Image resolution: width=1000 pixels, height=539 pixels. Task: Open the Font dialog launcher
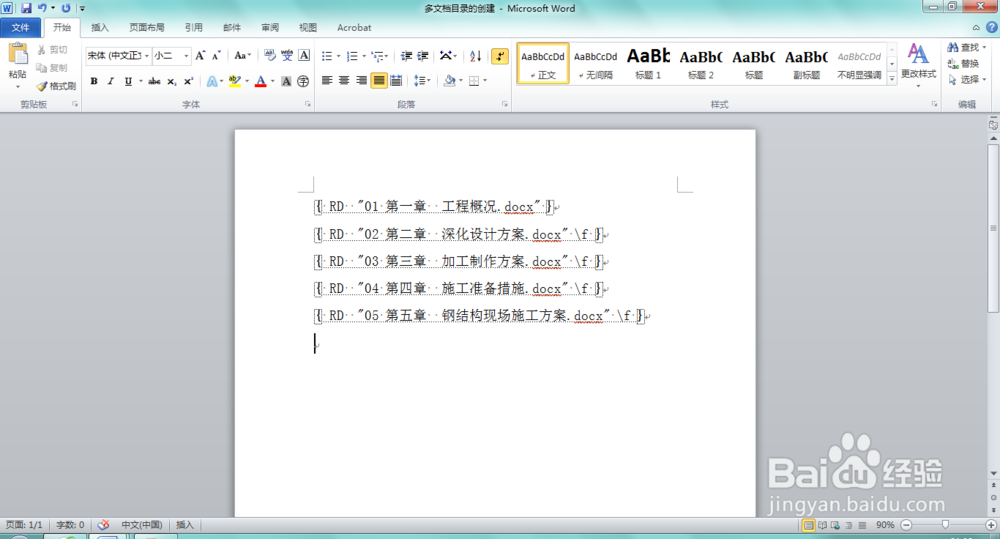(x=308, y=104)
